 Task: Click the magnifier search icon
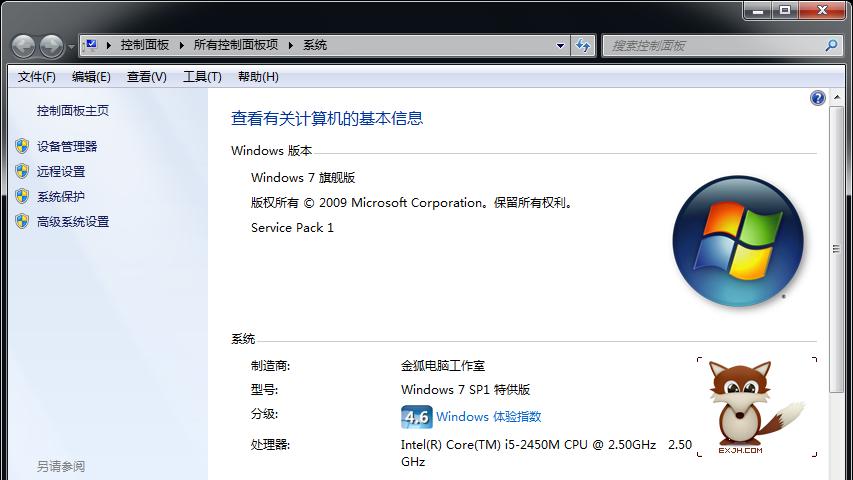pyautogui.click(x=831, y=46)
